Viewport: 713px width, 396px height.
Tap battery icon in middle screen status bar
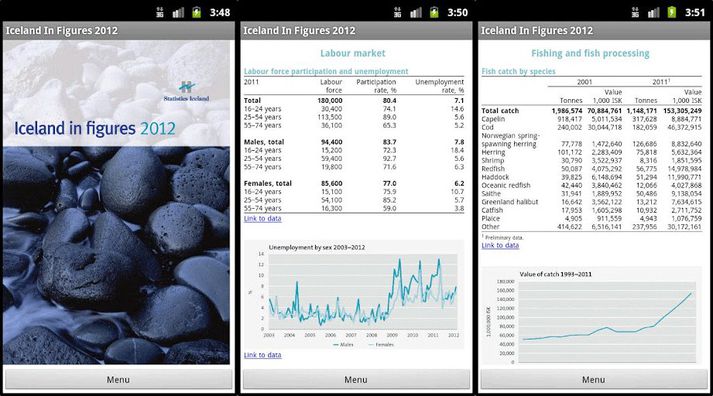434,12
